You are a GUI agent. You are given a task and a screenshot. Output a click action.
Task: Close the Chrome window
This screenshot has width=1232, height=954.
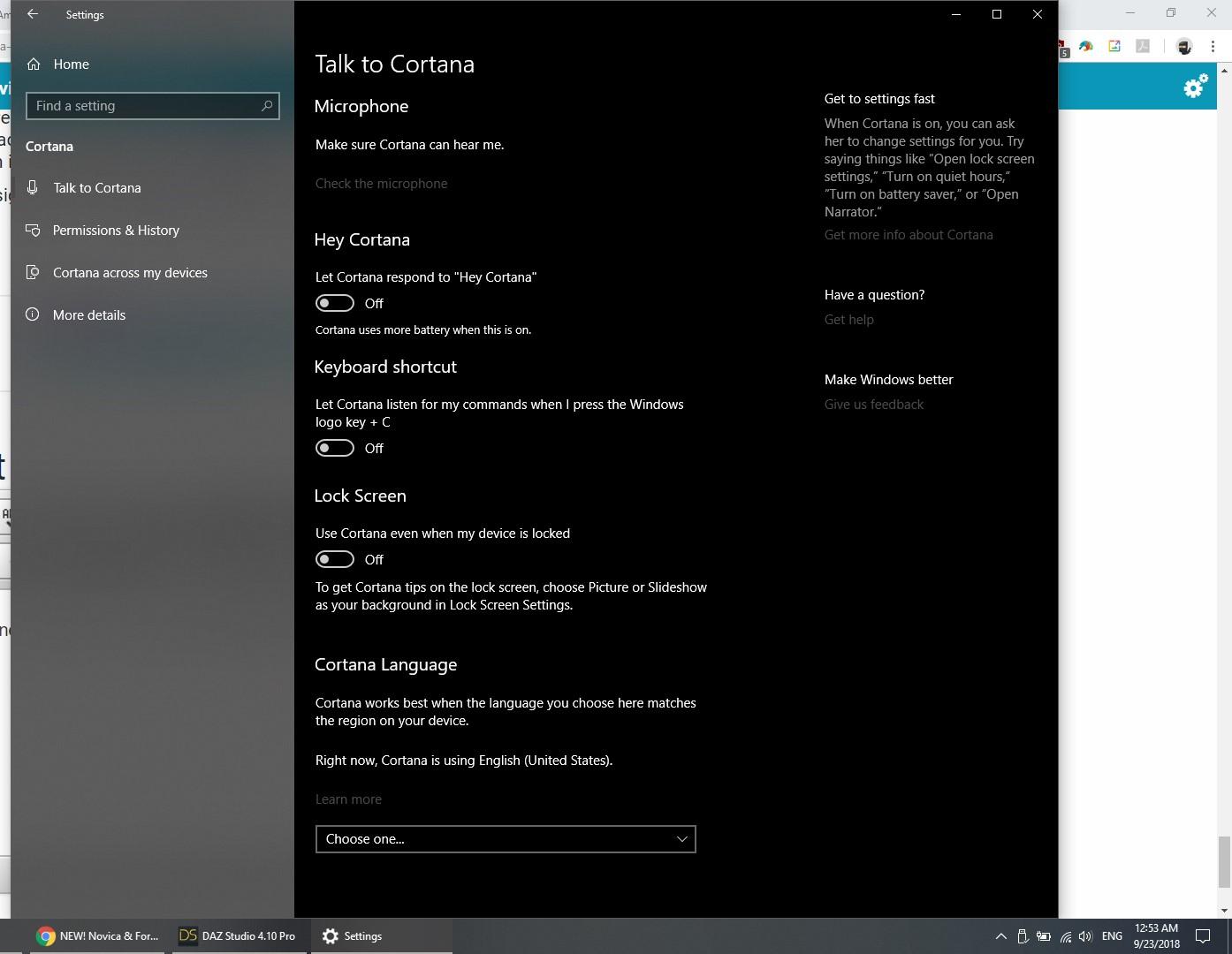point(1212,13)
